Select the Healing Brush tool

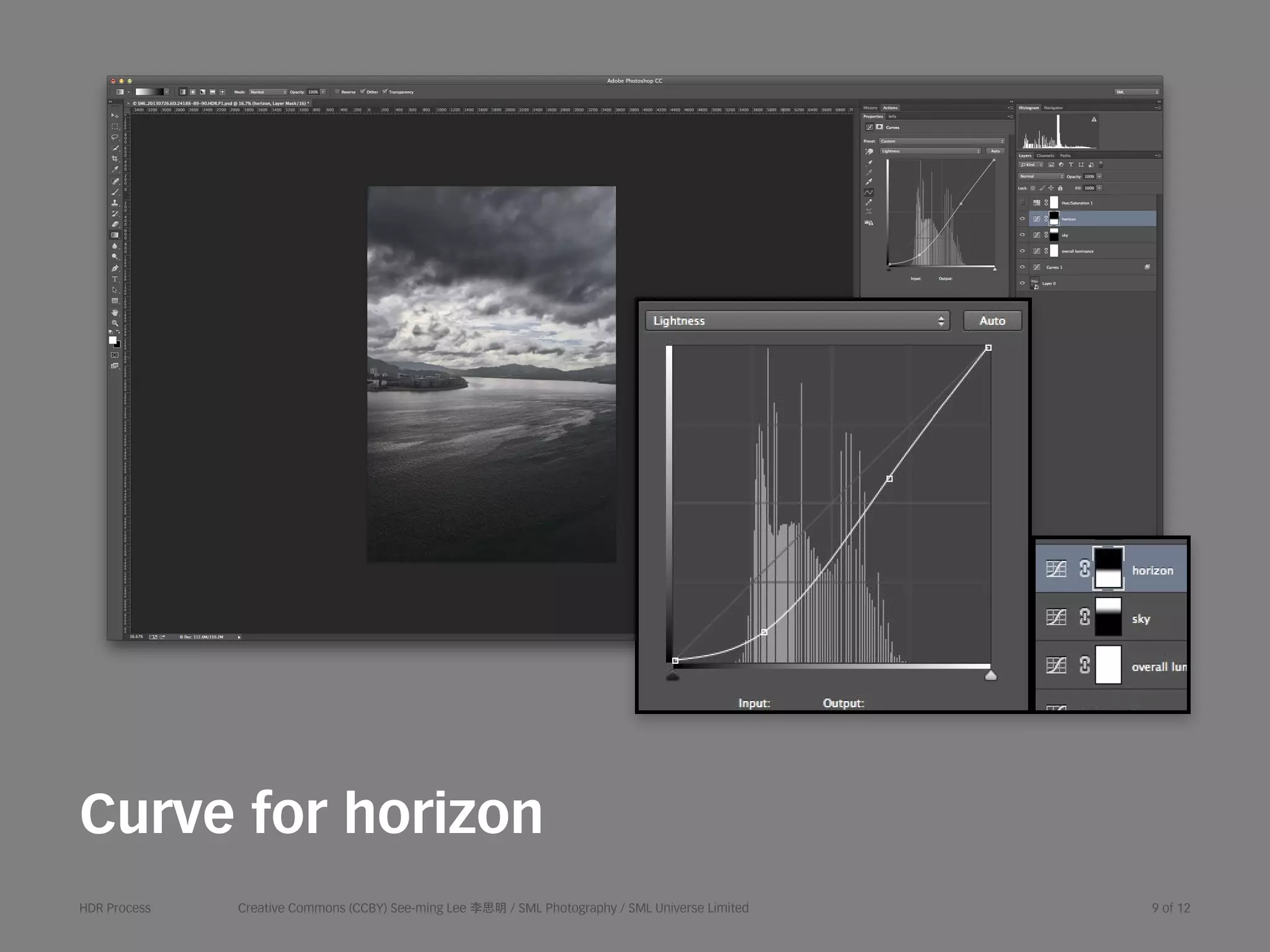[115, 182]
